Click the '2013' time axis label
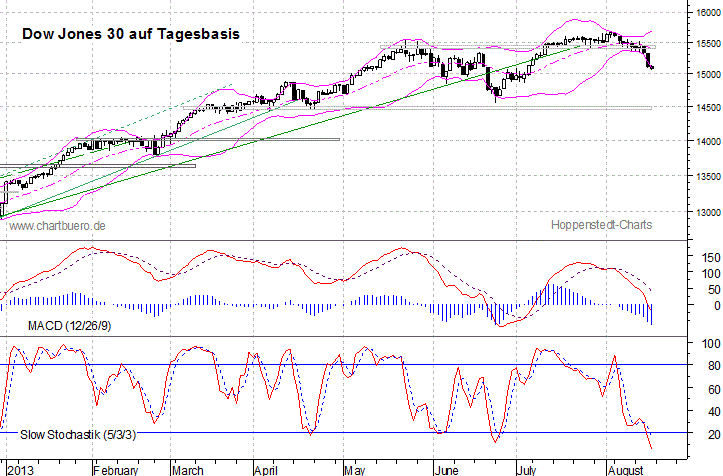This screenshot has width=723, height=476. pos(21,470)
